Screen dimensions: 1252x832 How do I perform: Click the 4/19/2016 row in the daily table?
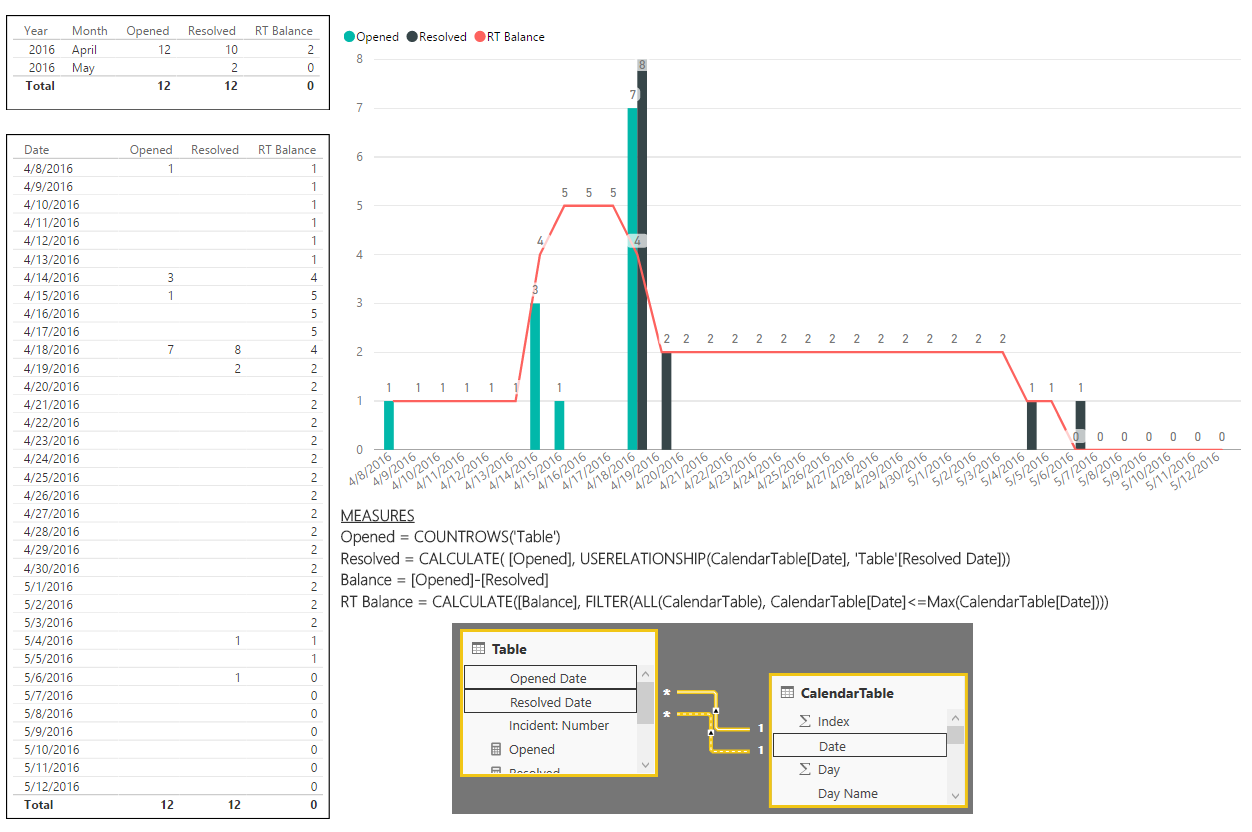(x=169, y=368)
